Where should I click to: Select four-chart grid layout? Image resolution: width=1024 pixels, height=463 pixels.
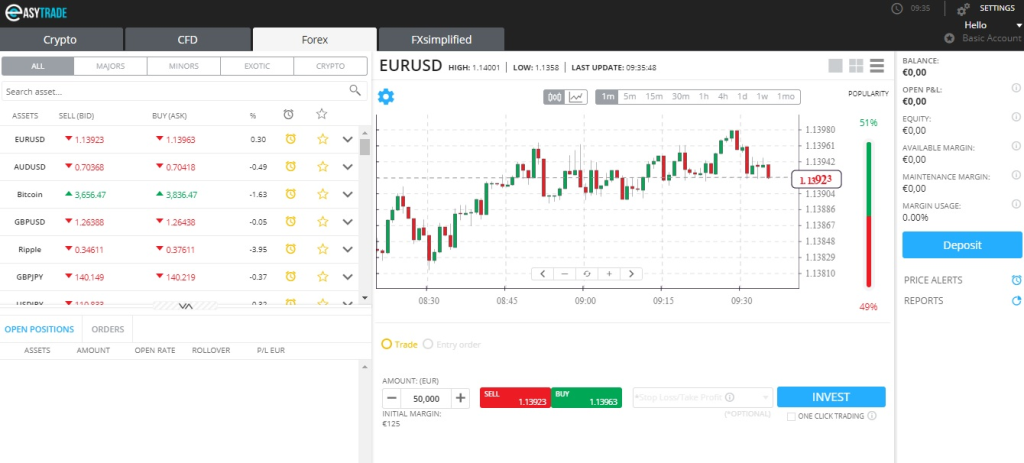pos(856,66)
